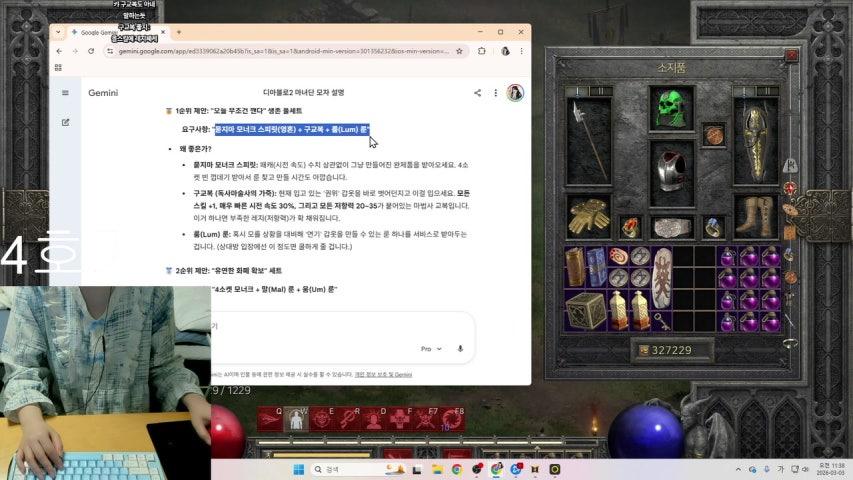Screen dimensions: 853x480
Task: Select the key item in inventory
Action: click(x=662, y=321)
